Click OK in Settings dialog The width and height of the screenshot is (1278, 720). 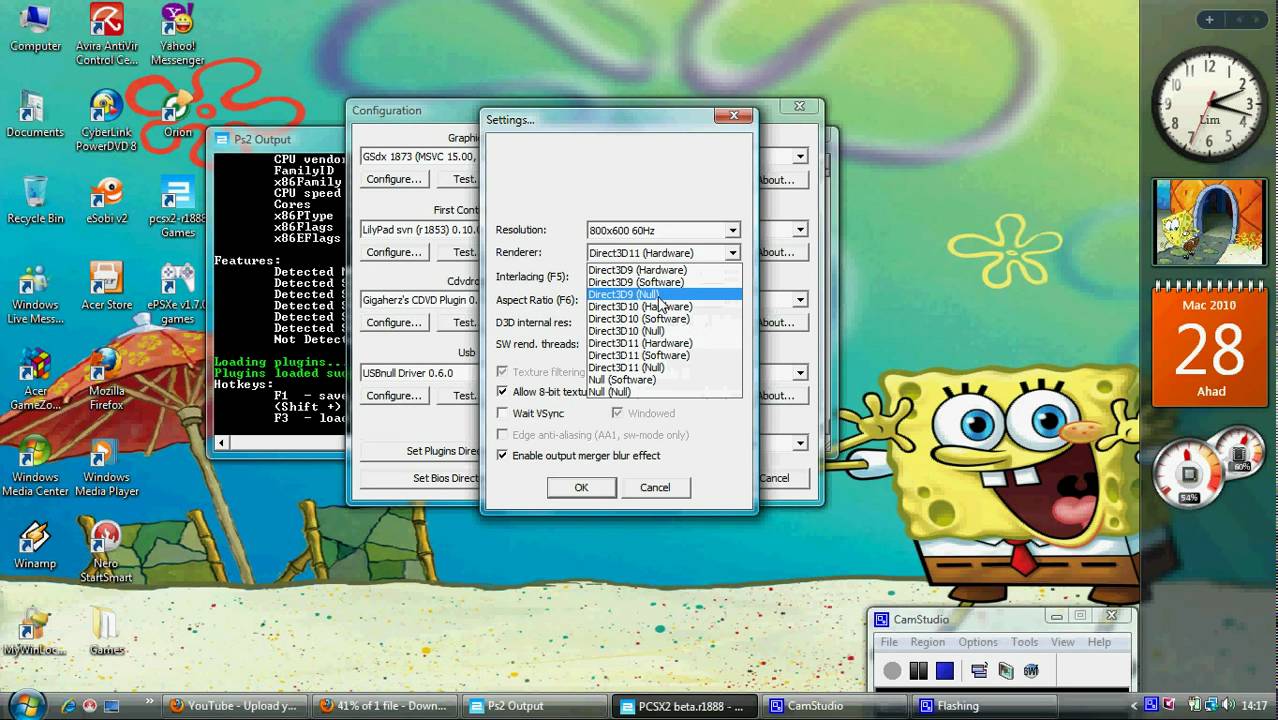tap(581, 487)
